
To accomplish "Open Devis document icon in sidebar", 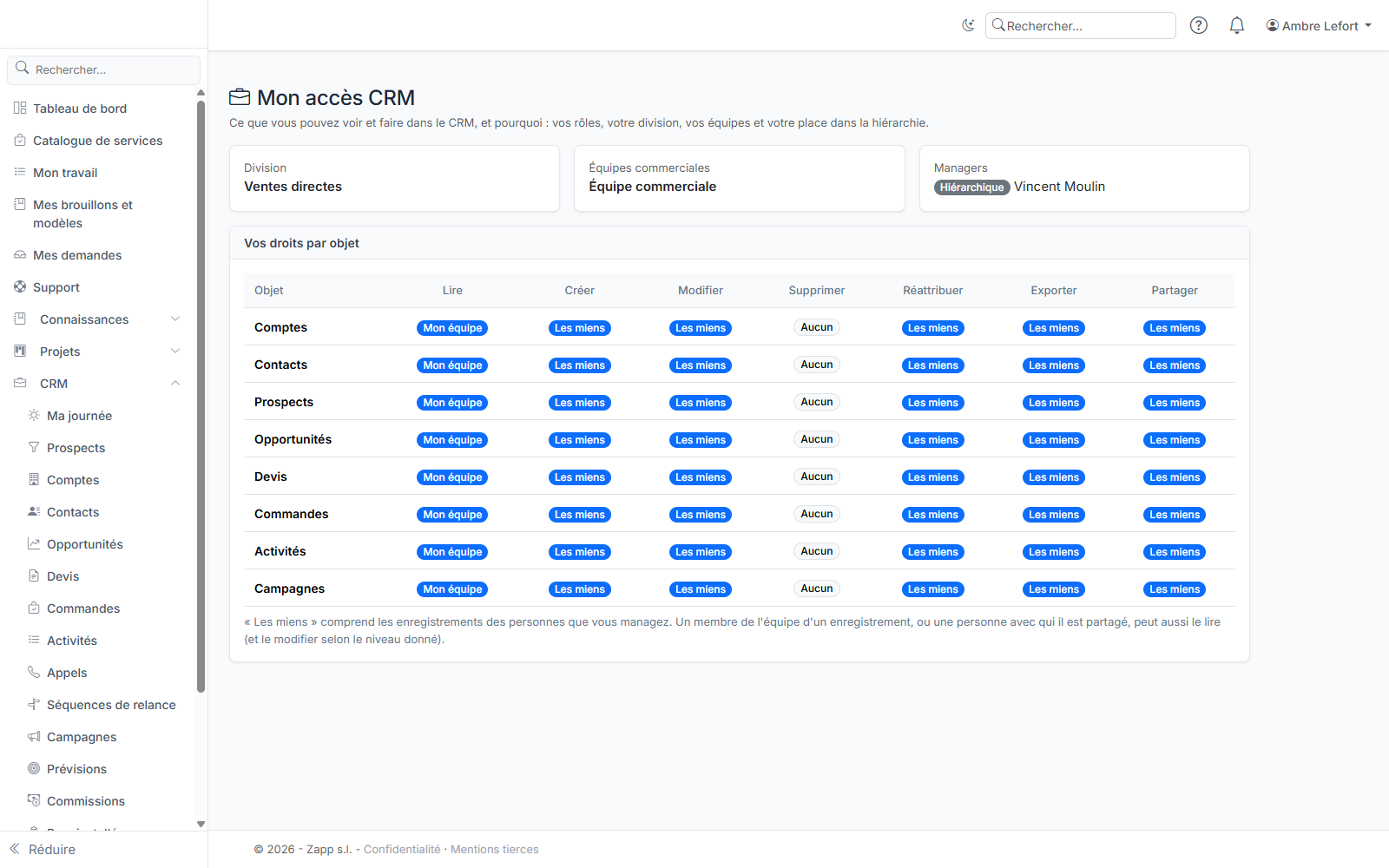I will pyautogui.click(x=34, y=575).
